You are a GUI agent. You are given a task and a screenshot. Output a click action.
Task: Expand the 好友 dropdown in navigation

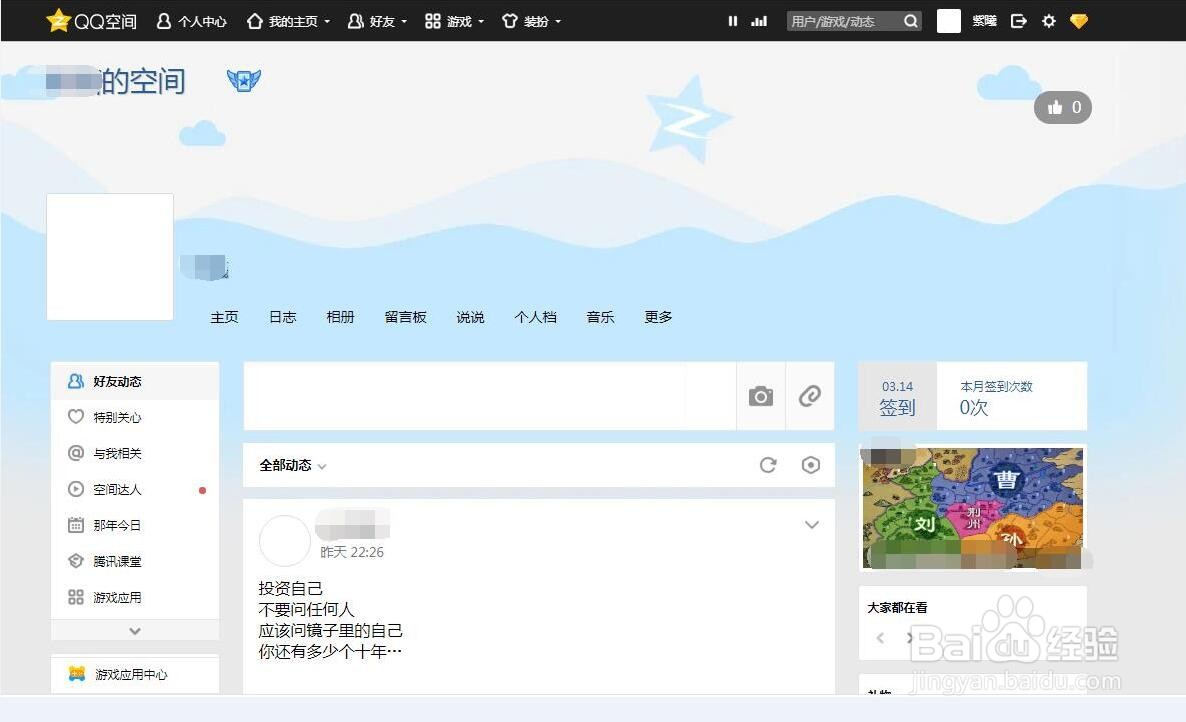pos(377,21)
